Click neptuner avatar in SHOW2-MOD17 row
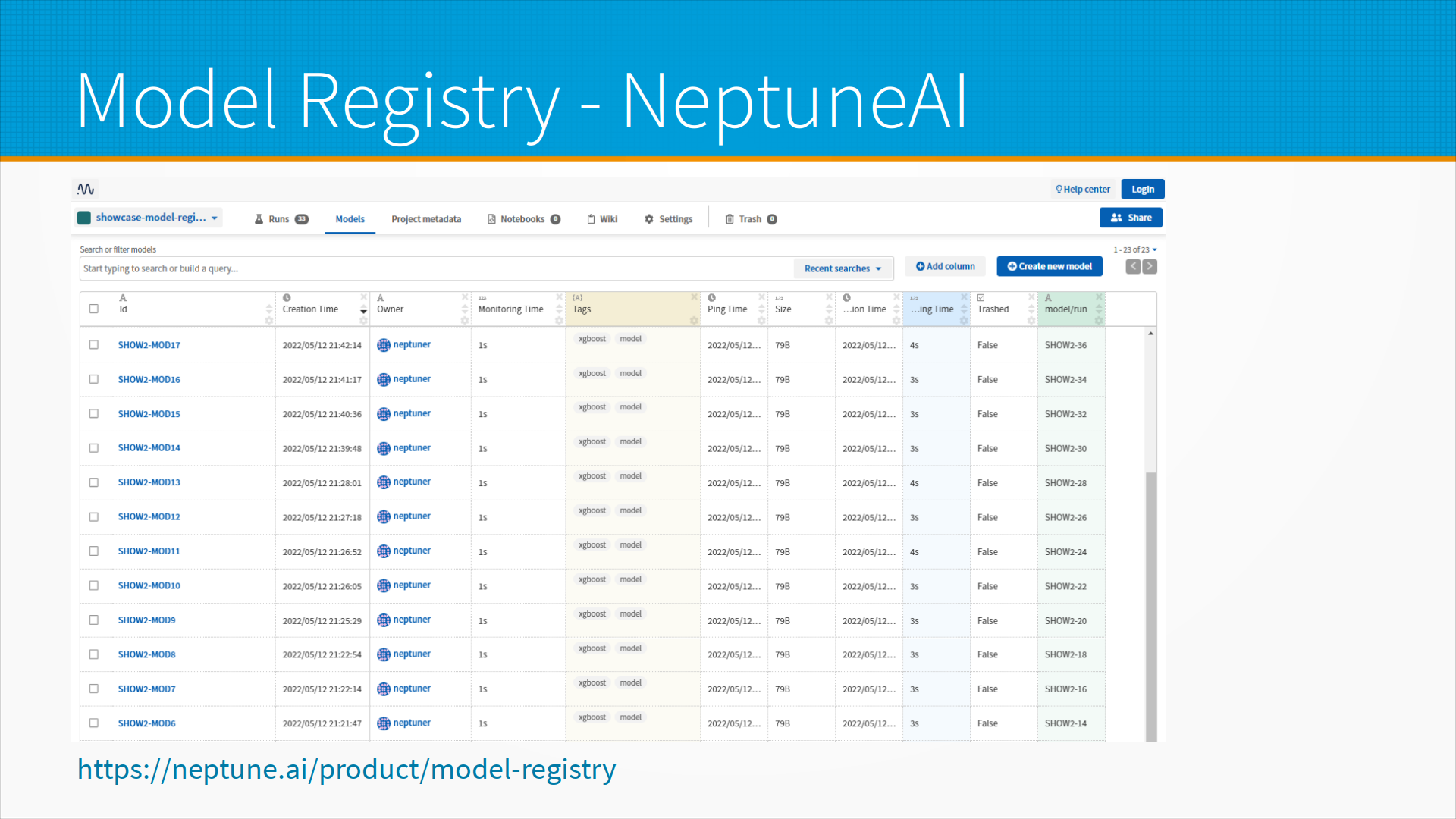 (x=384, y=345)
